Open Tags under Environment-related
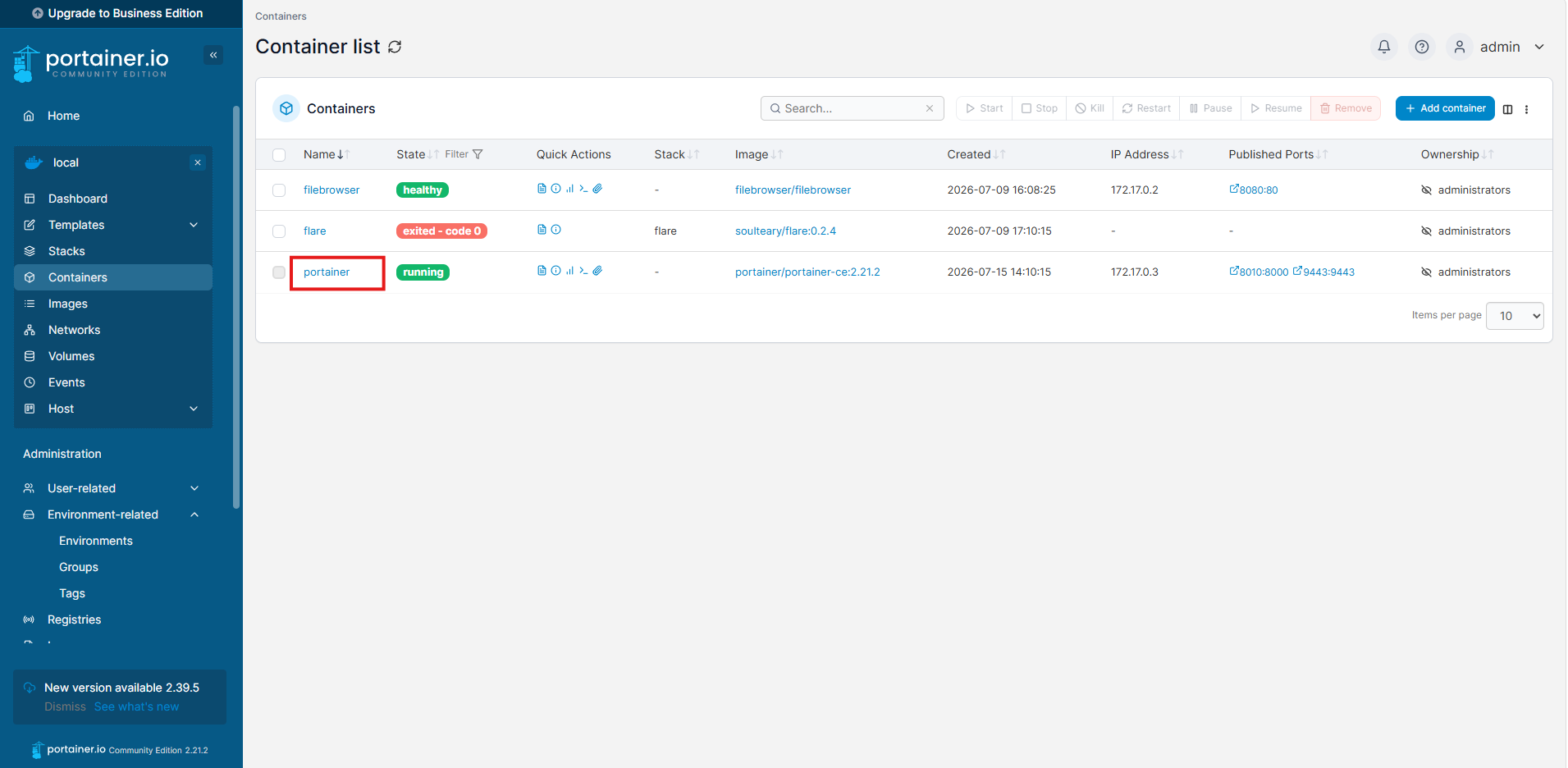The height and width of the screenshot is (768, 1568). pos(72,593)
